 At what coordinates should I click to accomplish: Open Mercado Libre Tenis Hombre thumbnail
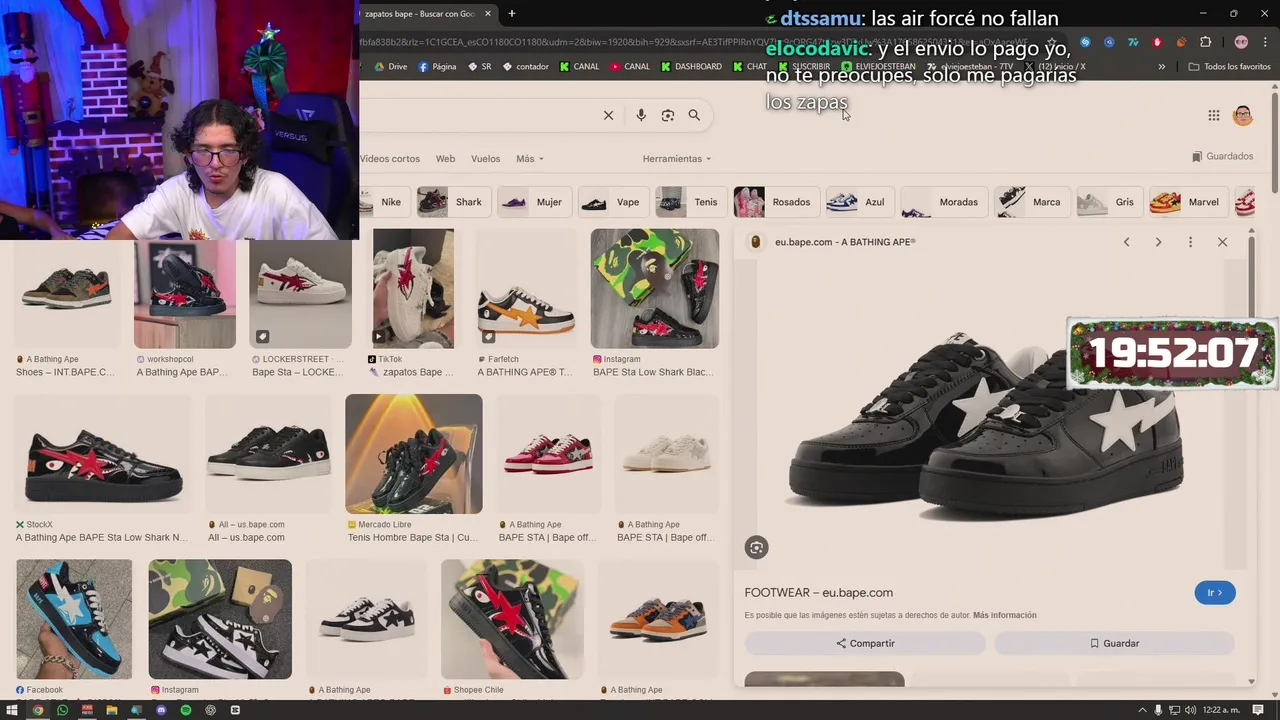click(x=414, y=454)
